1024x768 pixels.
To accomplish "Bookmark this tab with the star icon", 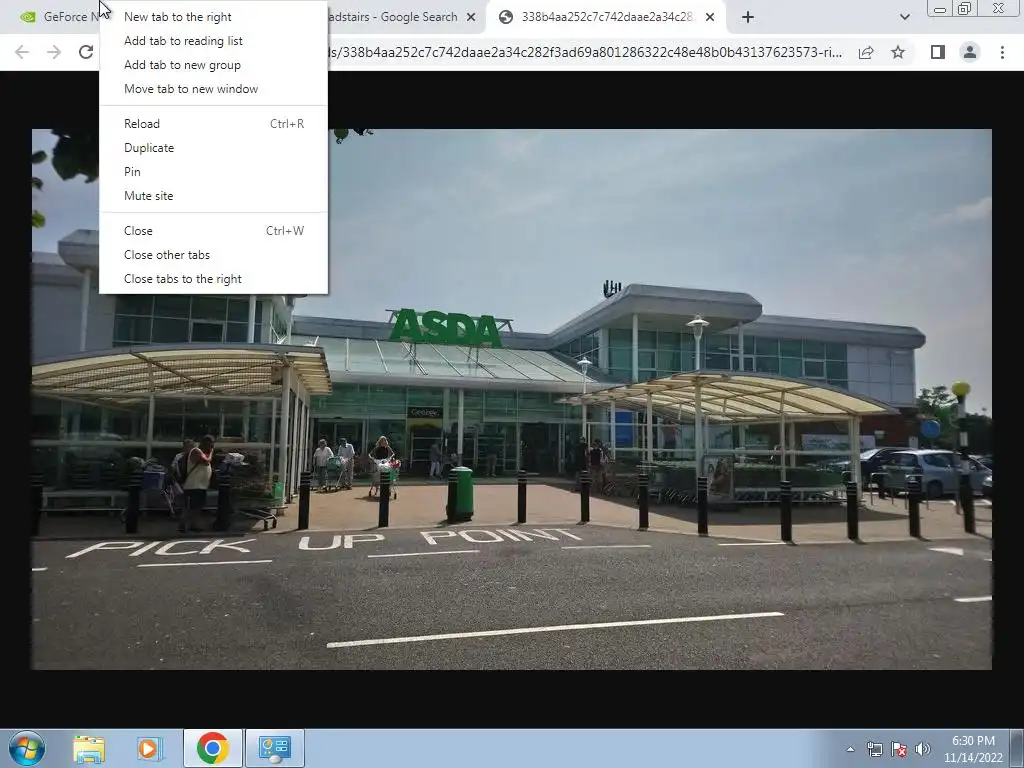I will pyautogui.click(x=898, y=52).
